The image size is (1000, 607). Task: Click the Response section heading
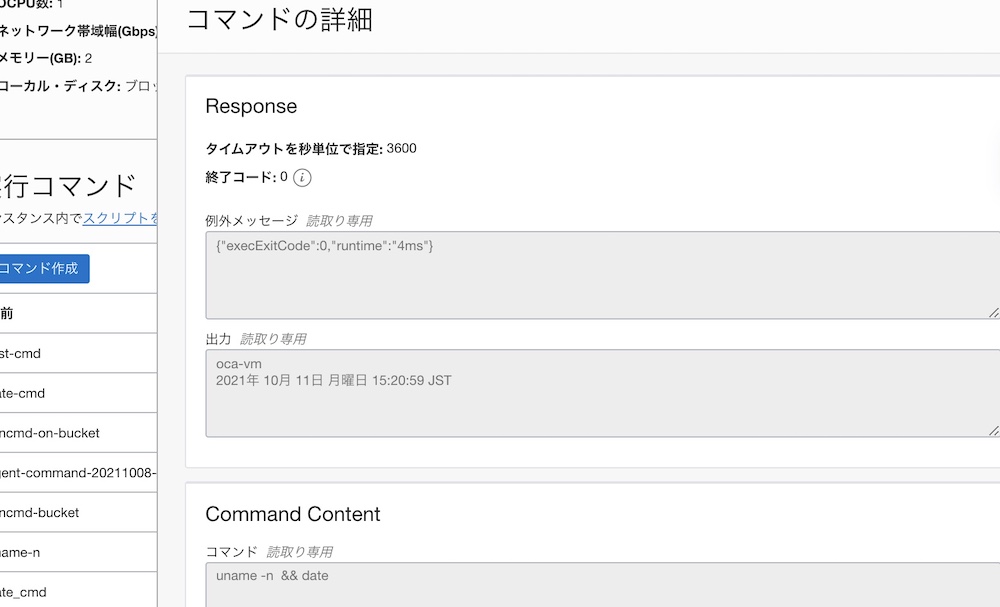point(251,106)
